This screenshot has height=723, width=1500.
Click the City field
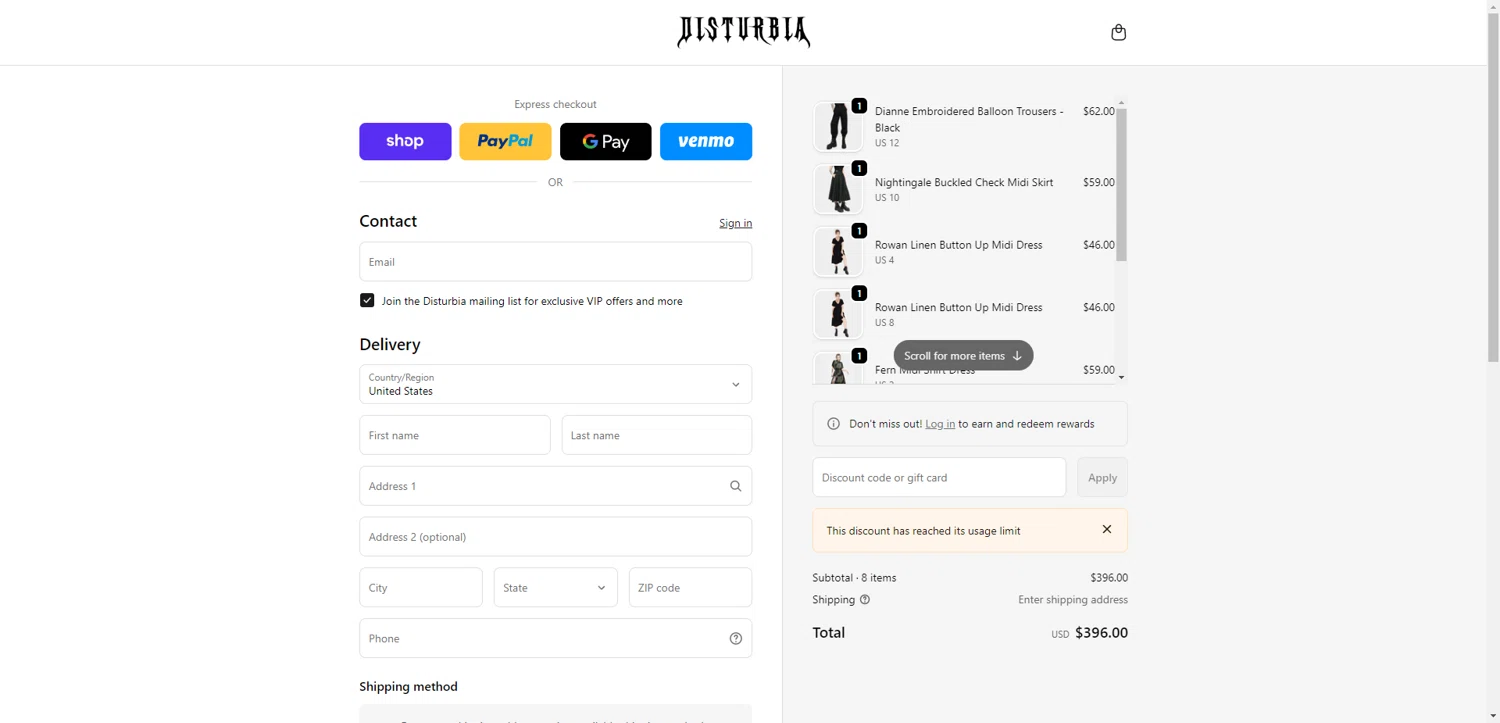(421, 588)
